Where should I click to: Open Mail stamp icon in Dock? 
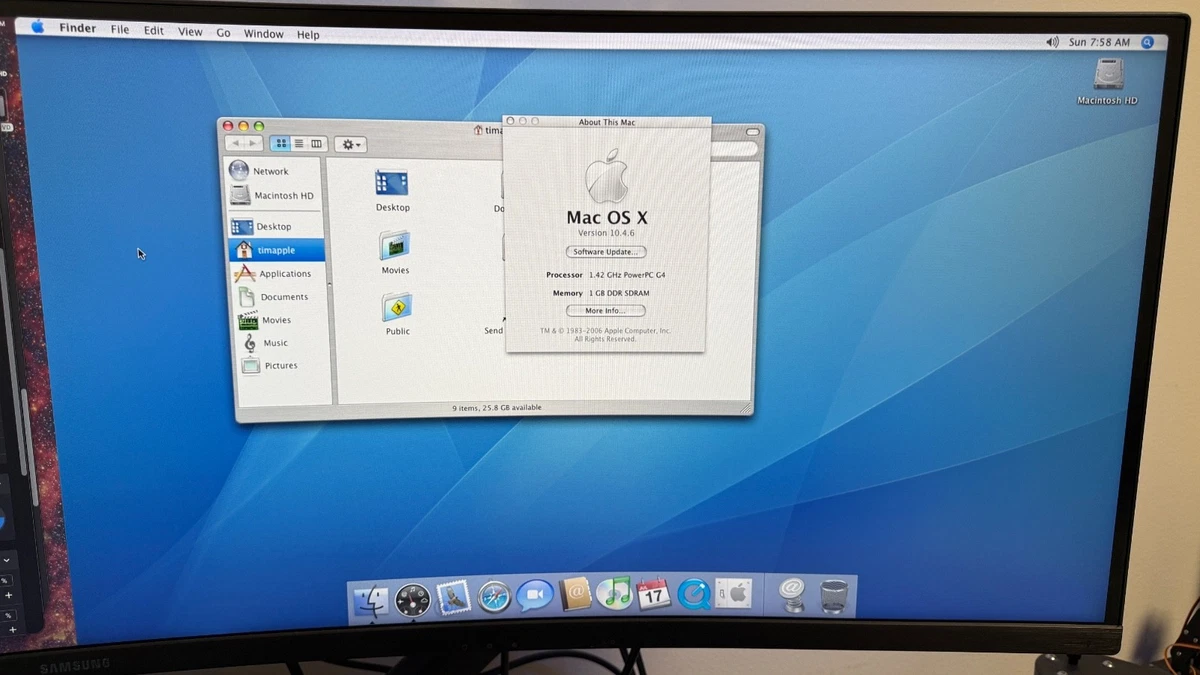(453, 597)
